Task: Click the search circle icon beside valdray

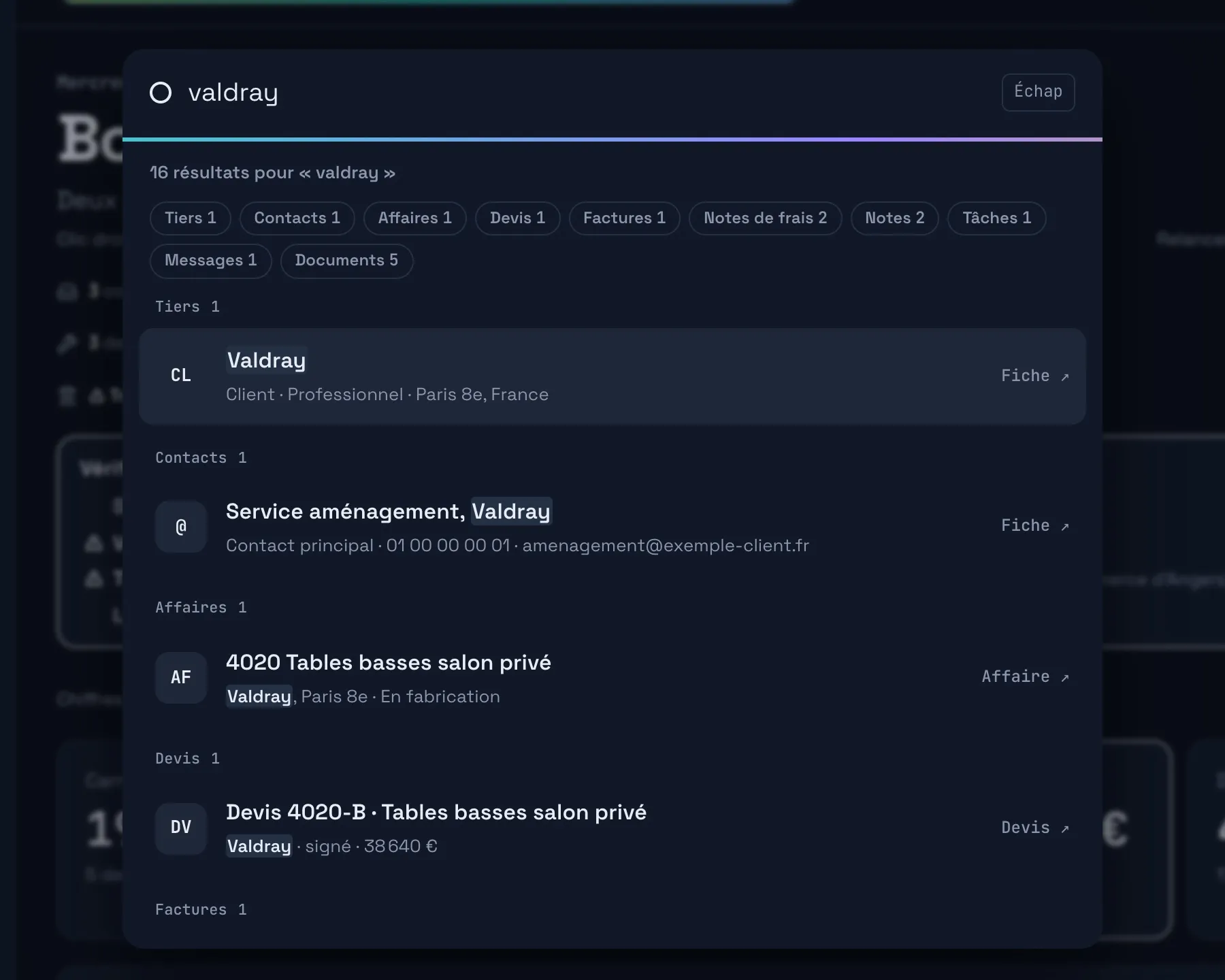Action: [161, 93]
